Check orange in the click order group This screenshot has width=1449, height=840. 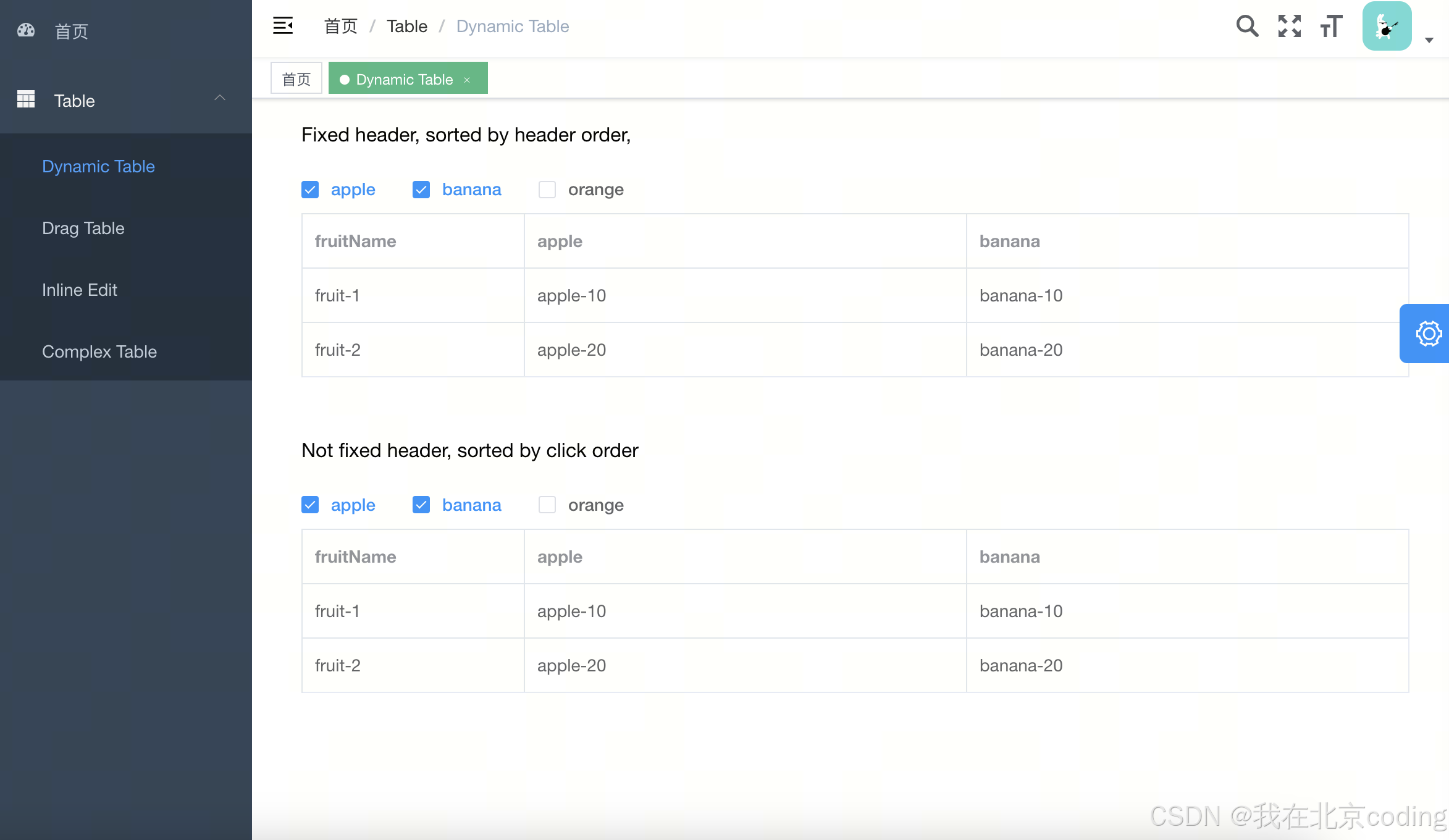coord(547,505)
